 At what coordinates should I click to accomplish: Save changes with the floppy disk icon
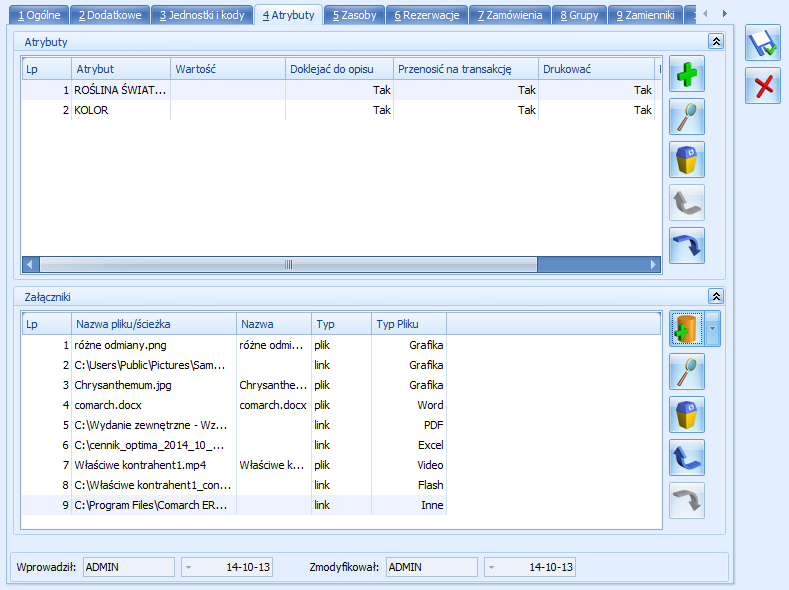(763, 43)
